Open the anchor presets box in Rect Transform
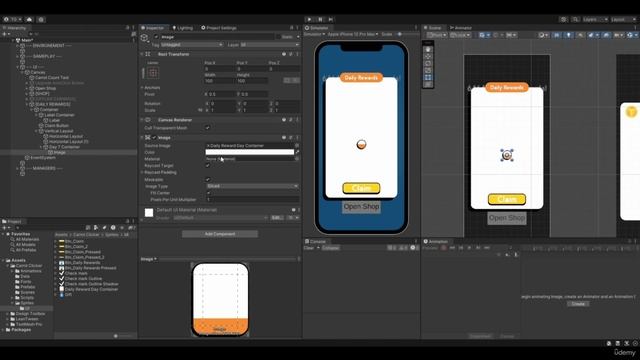The image size is (640, 360). [153, 73]
